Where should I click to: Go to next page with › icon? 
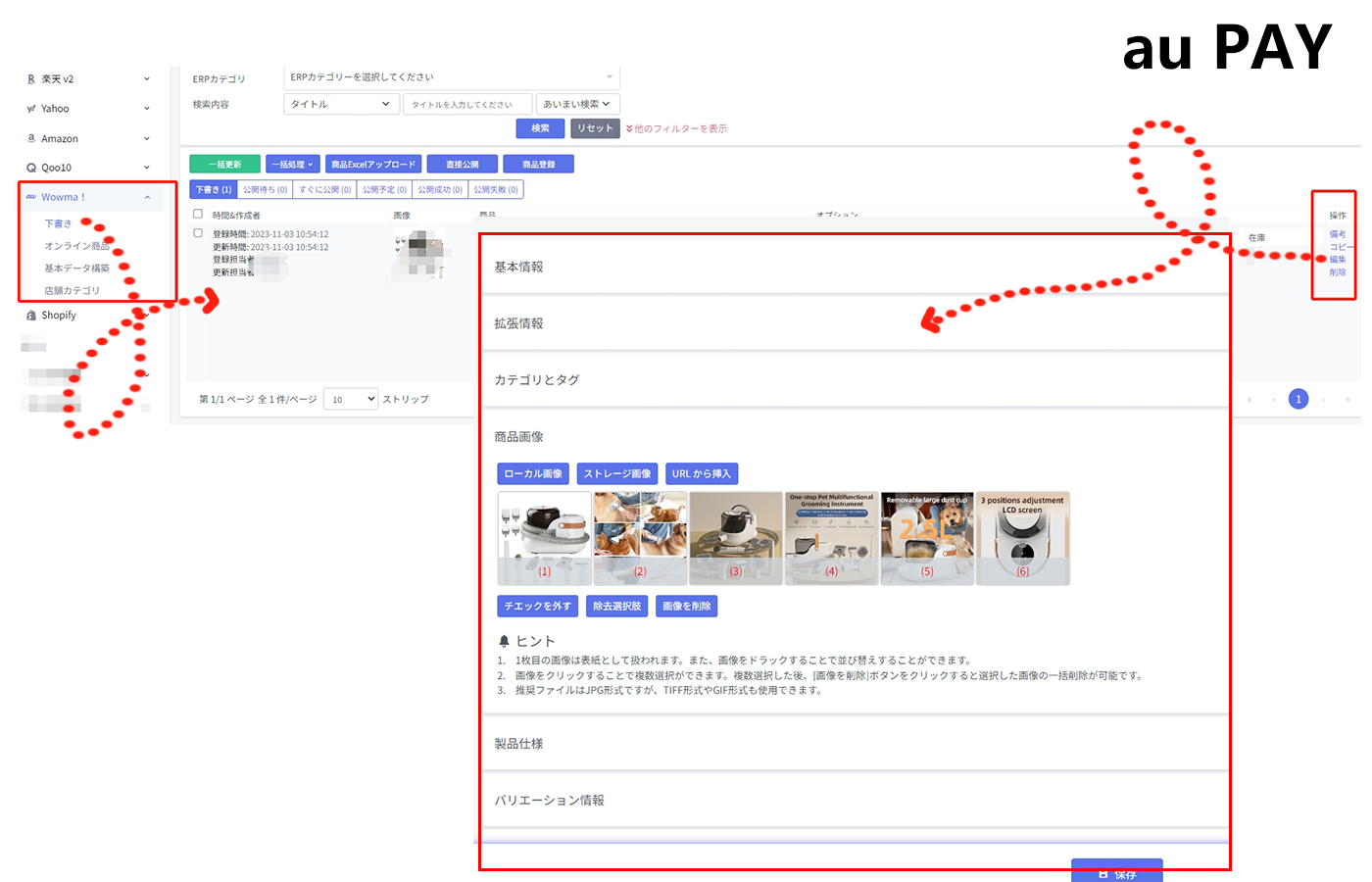click(1323, 400)
